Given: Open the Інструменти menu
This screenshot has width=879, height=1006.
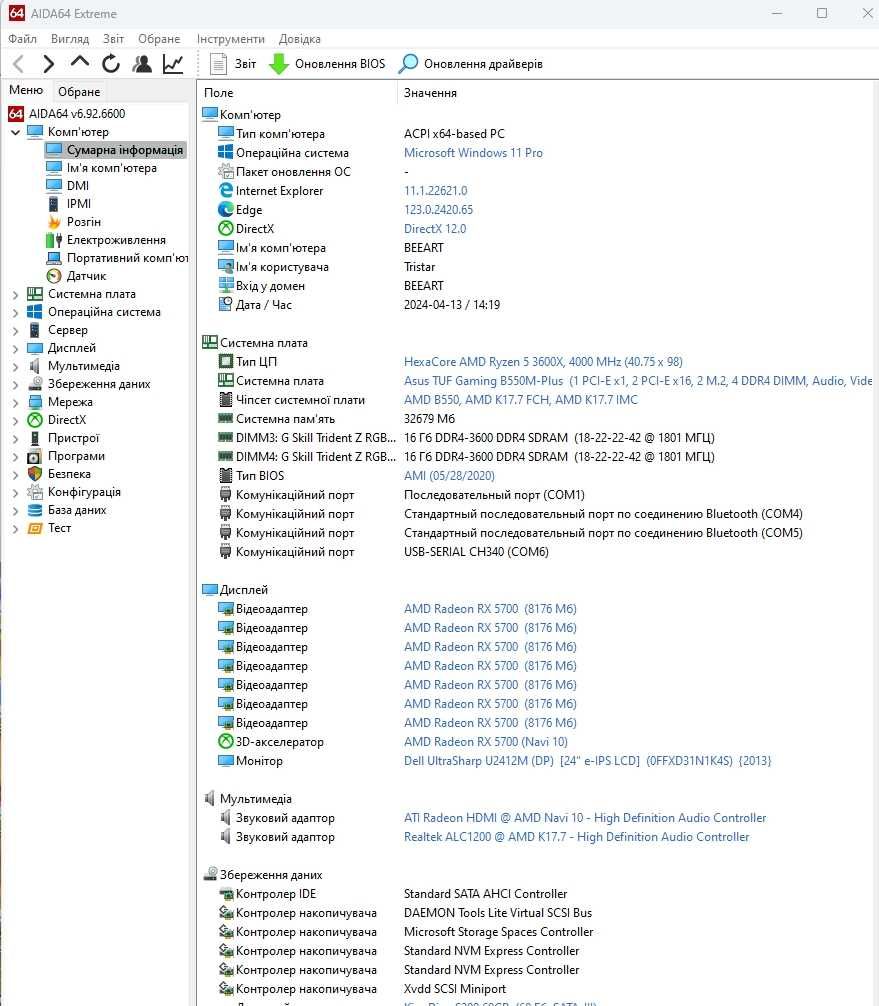Looking at the screenshot, I should (230, 38).
